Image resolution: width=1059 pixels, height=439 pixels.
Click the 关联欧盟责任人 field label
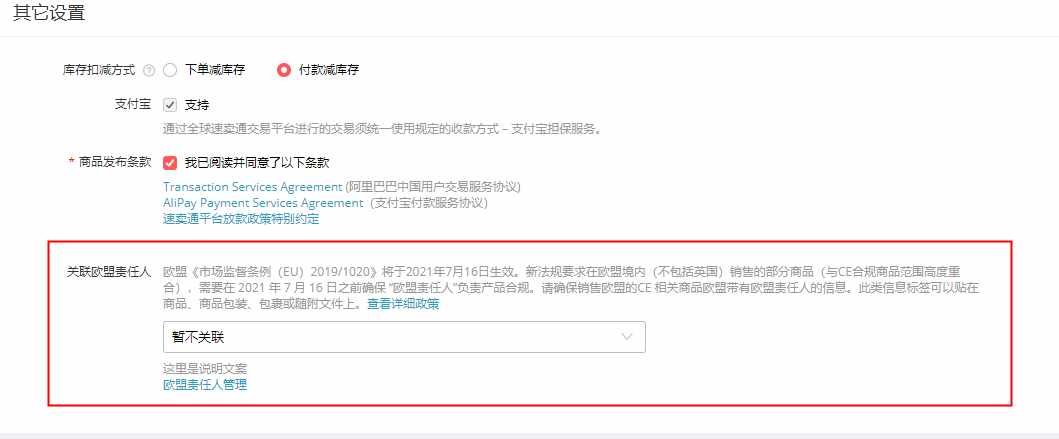point(109,272)
